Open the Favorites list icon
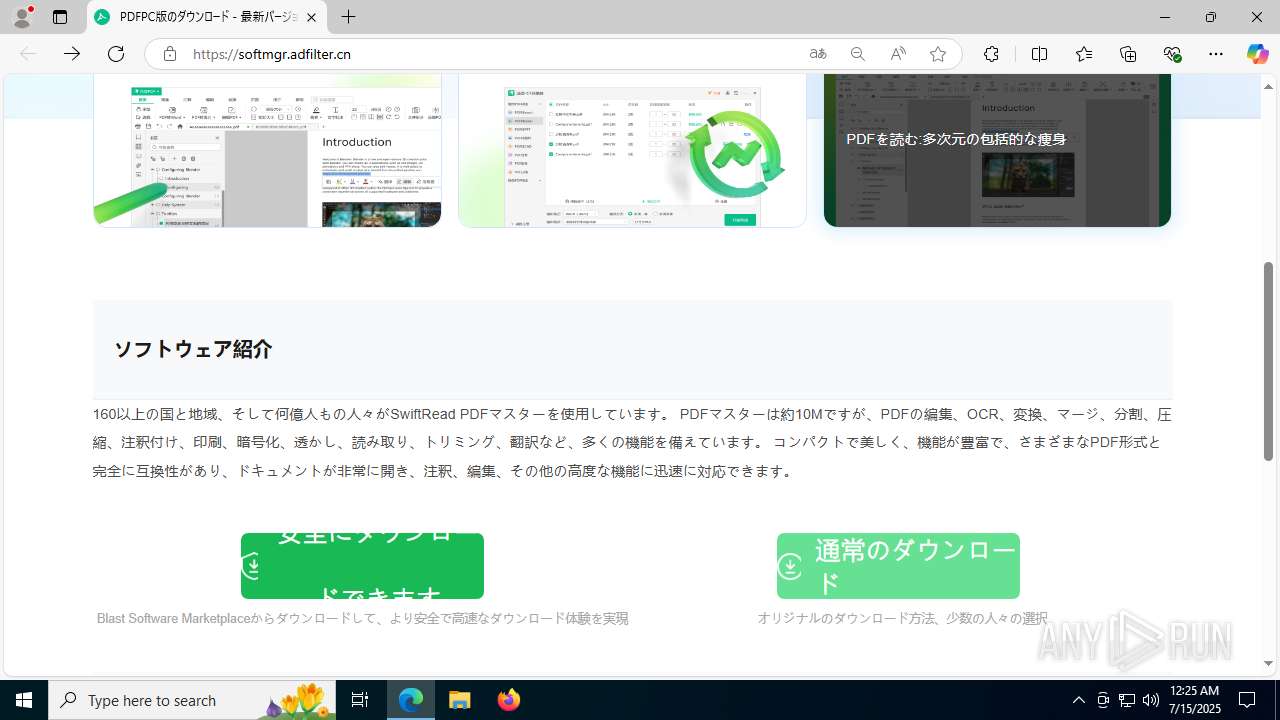This screenshot has height=720, width=1280. tap(1084, 54)
